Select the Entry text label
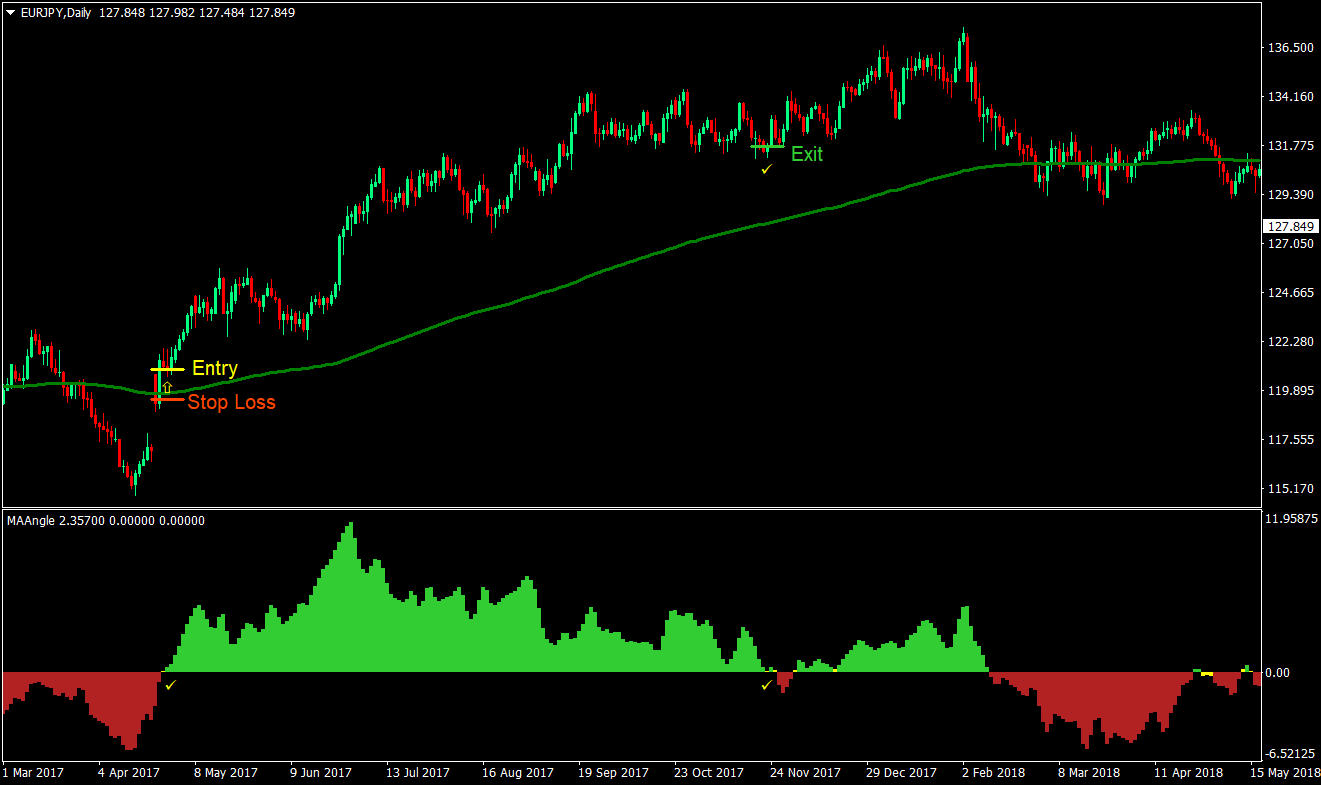 click(216, 368)
